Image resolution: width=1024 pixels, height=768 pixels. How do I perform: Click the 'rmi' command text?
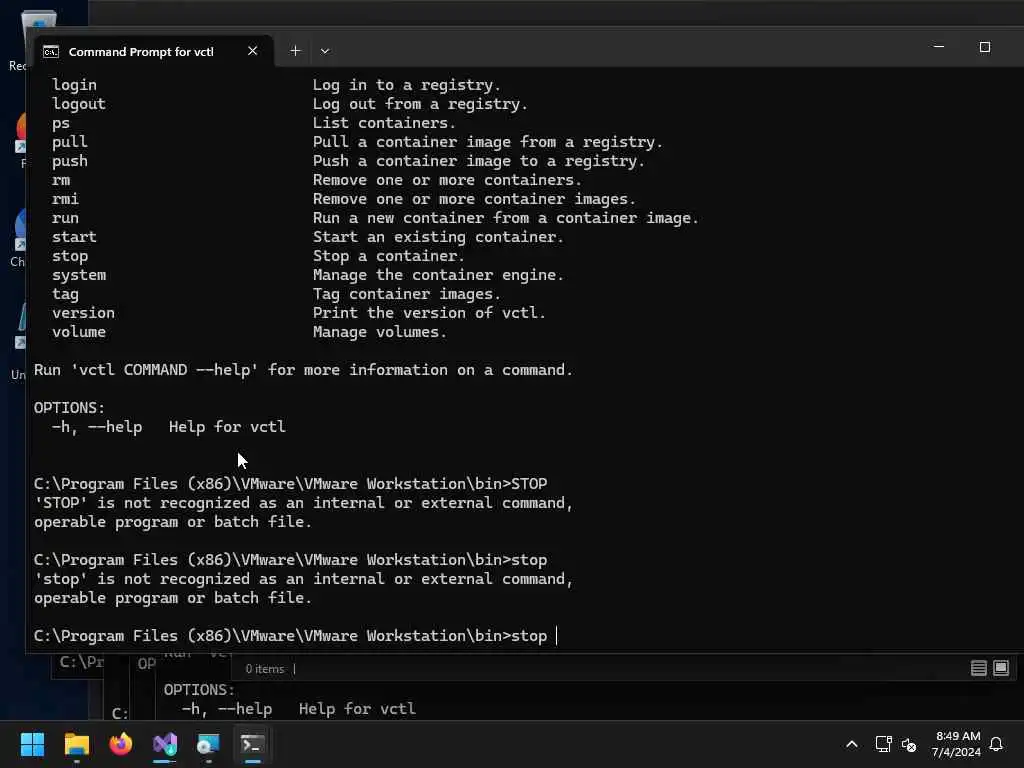click(x=65, y=199)
